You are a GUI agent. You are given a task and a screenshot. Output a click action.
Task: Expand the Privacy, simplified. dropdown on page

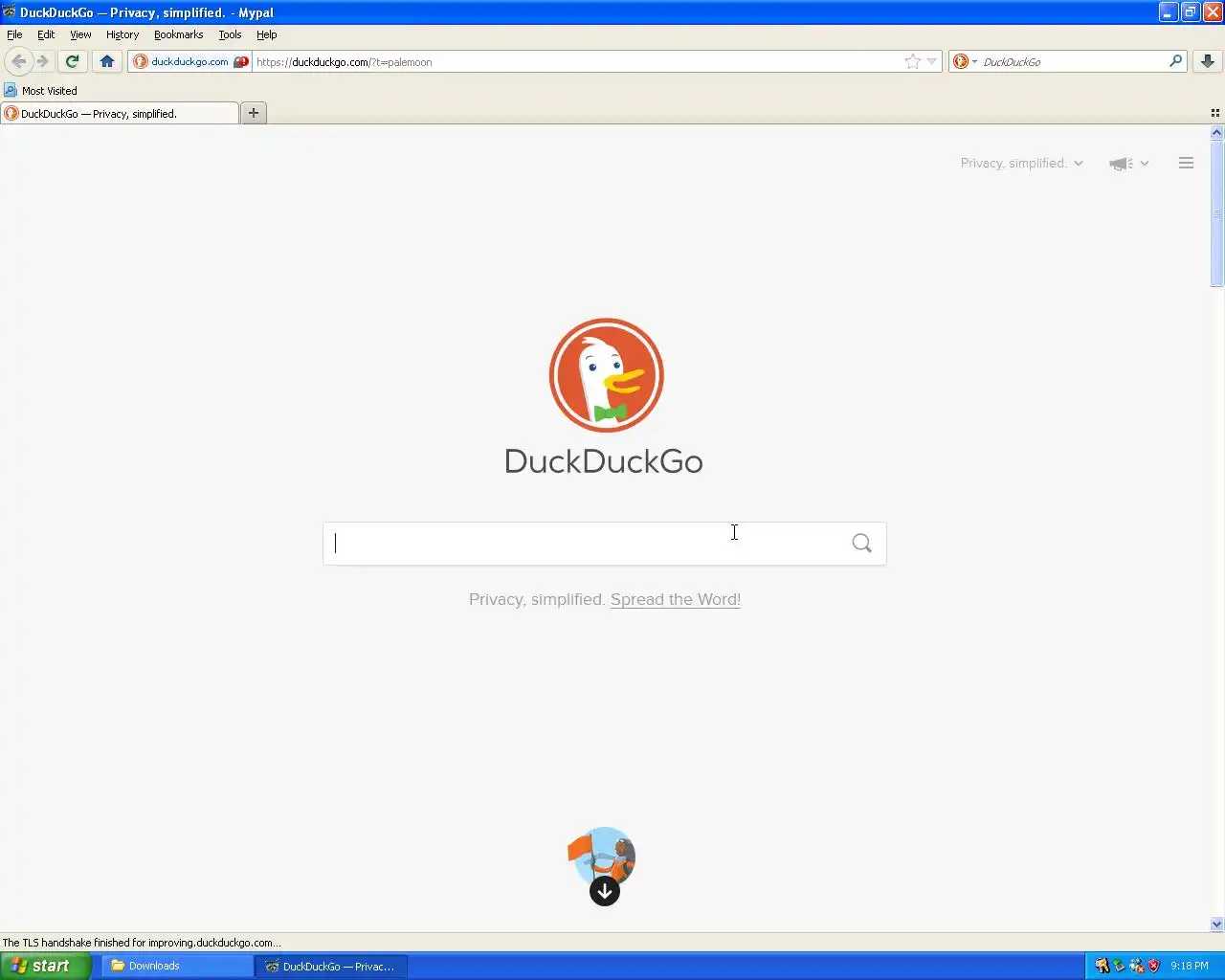(x=1021, y=164)
